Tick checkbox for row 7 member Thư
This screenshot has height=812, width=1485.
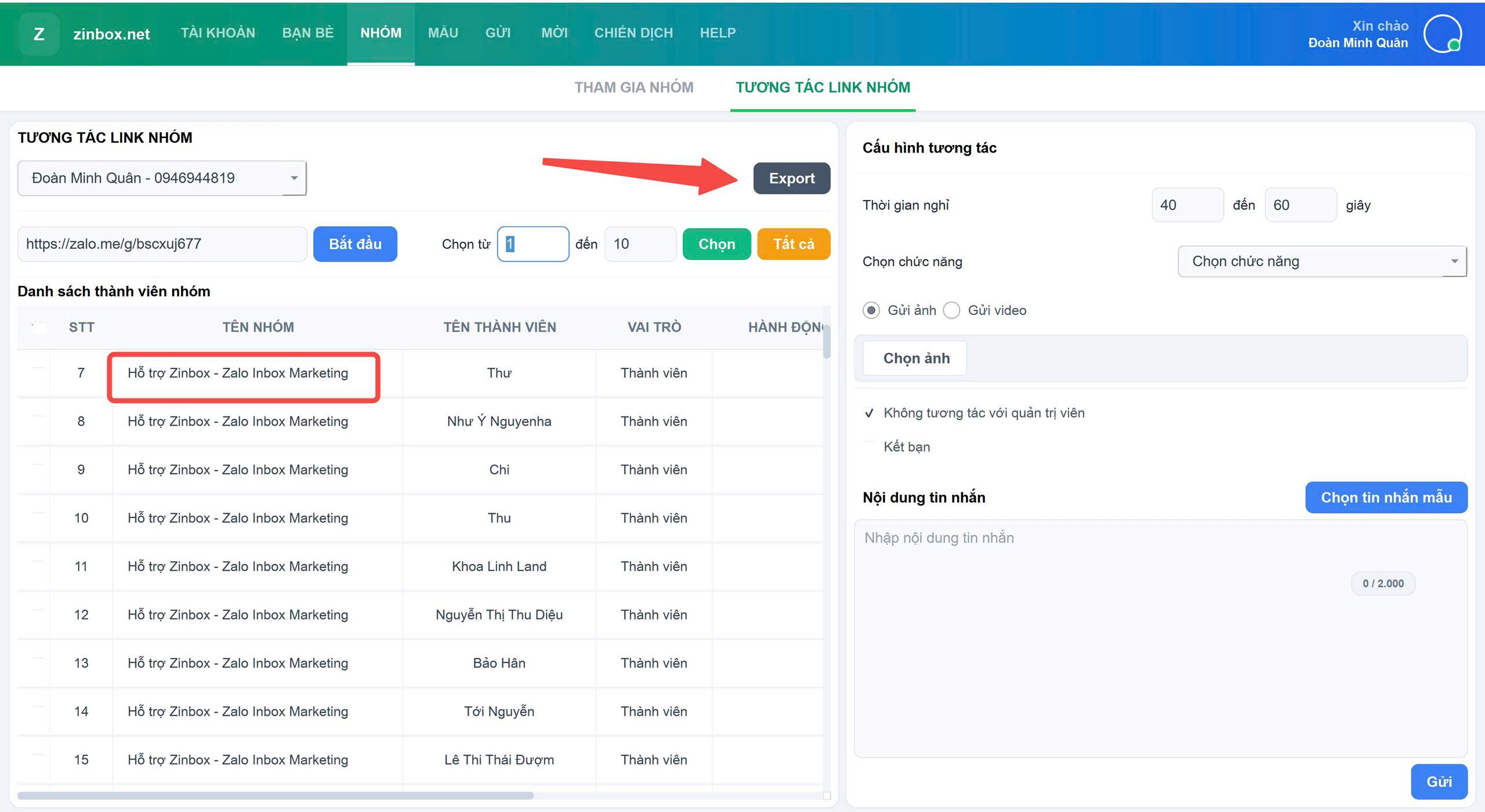pos(38,372)
